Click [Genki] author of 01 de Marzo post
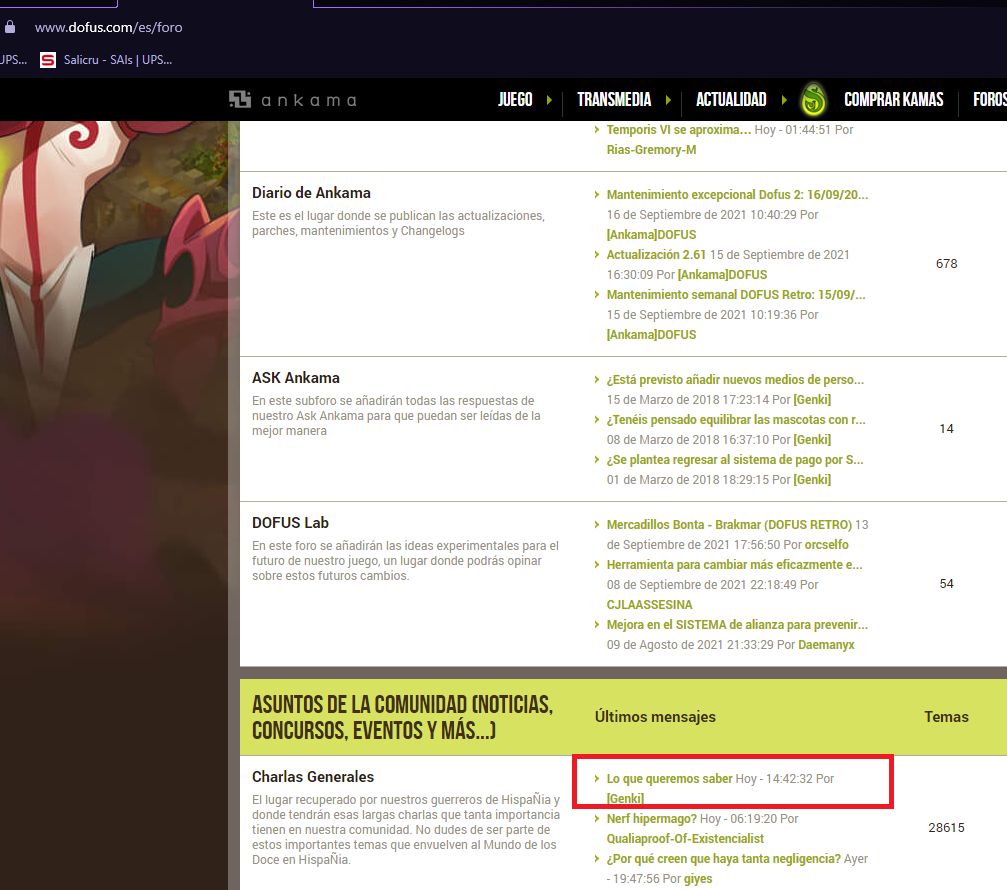The width and height of the screenshot is (1007, 890). (x=812, y=480)
